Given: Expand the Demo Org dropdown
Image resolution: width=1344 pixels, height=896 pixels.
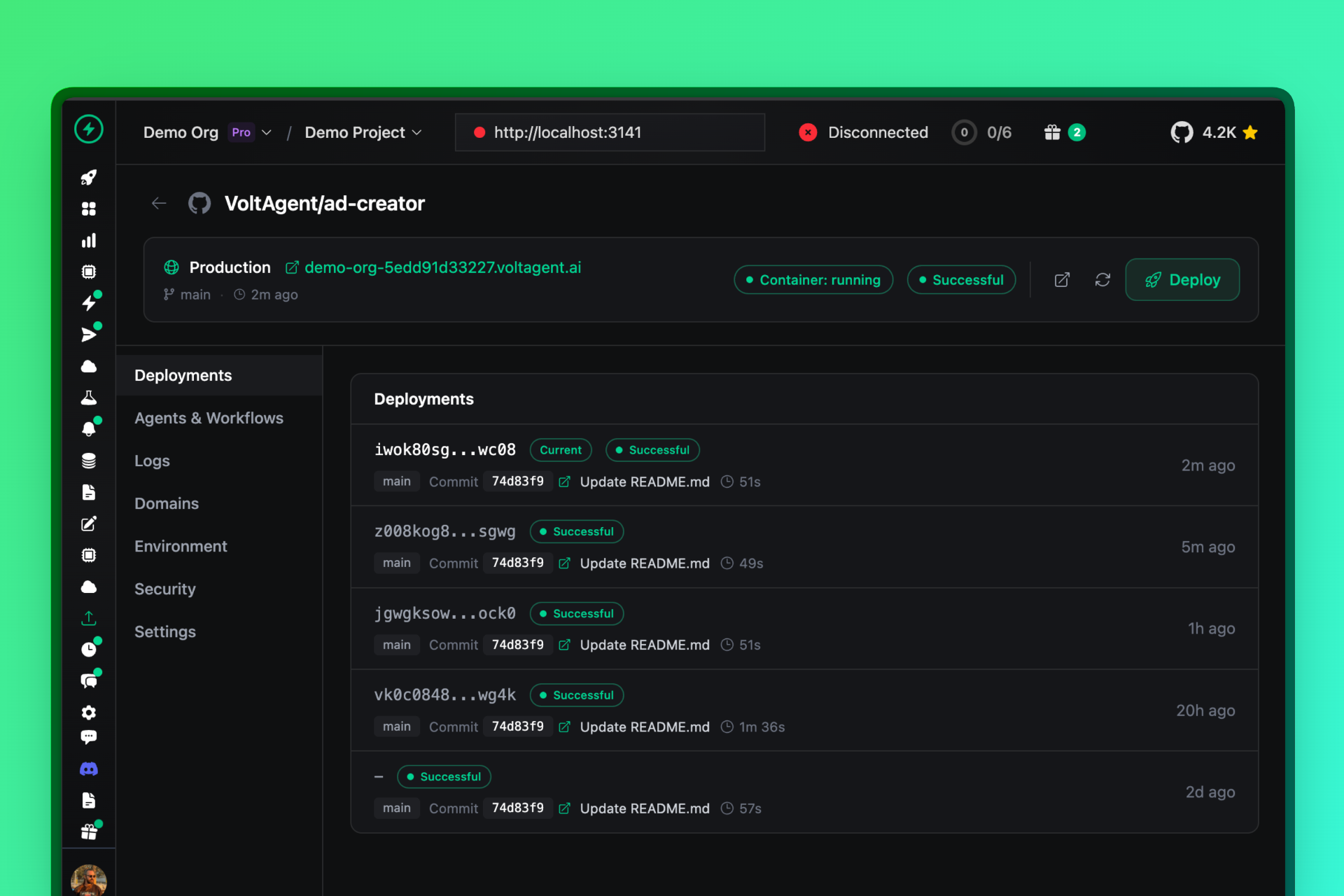Looking at the screenshot, I should click(x=267, y=132).
